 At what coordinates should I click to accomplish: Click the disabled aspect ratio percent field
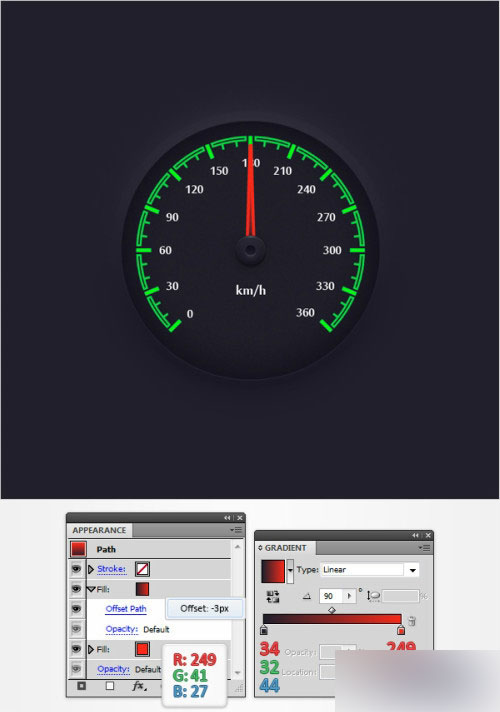point(400,596)
